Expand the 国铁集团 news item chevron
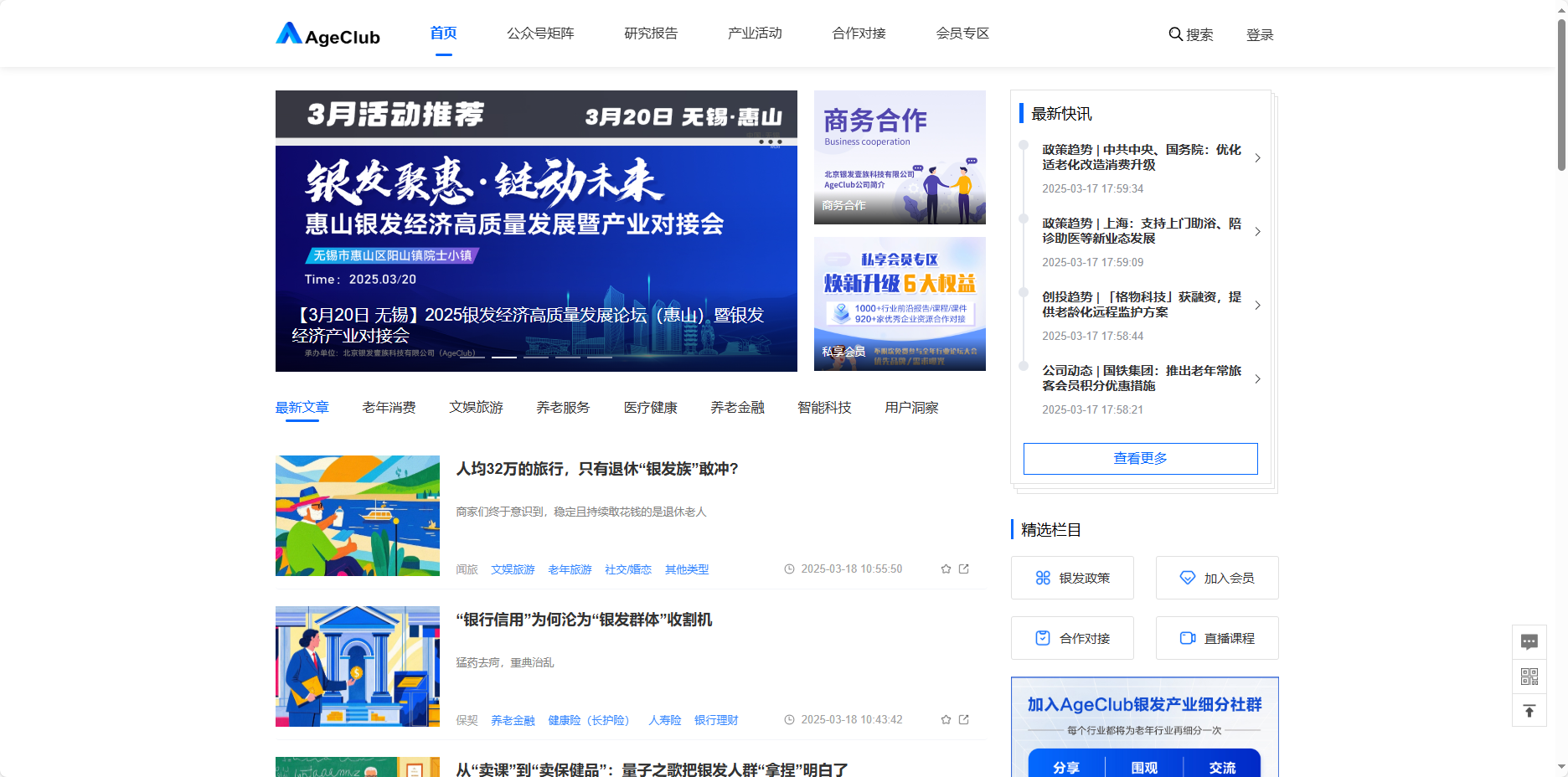The image size is (1568, 777). click(1257, 379)
